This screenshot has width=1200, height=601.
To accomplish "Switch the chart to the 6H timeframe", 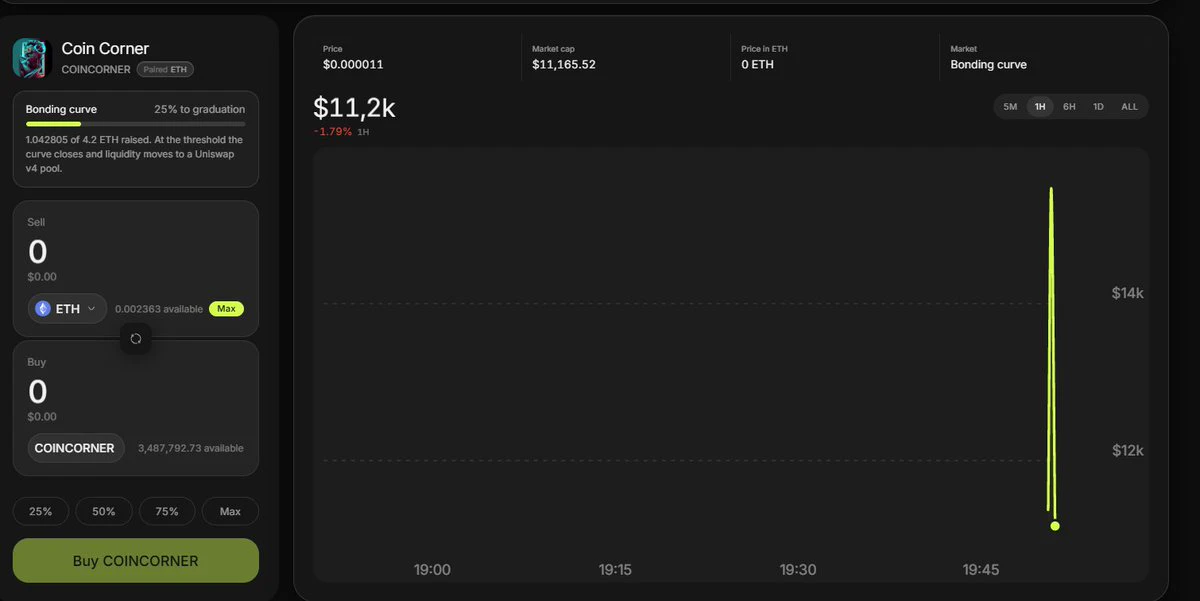I will [x=1069, y=106].
